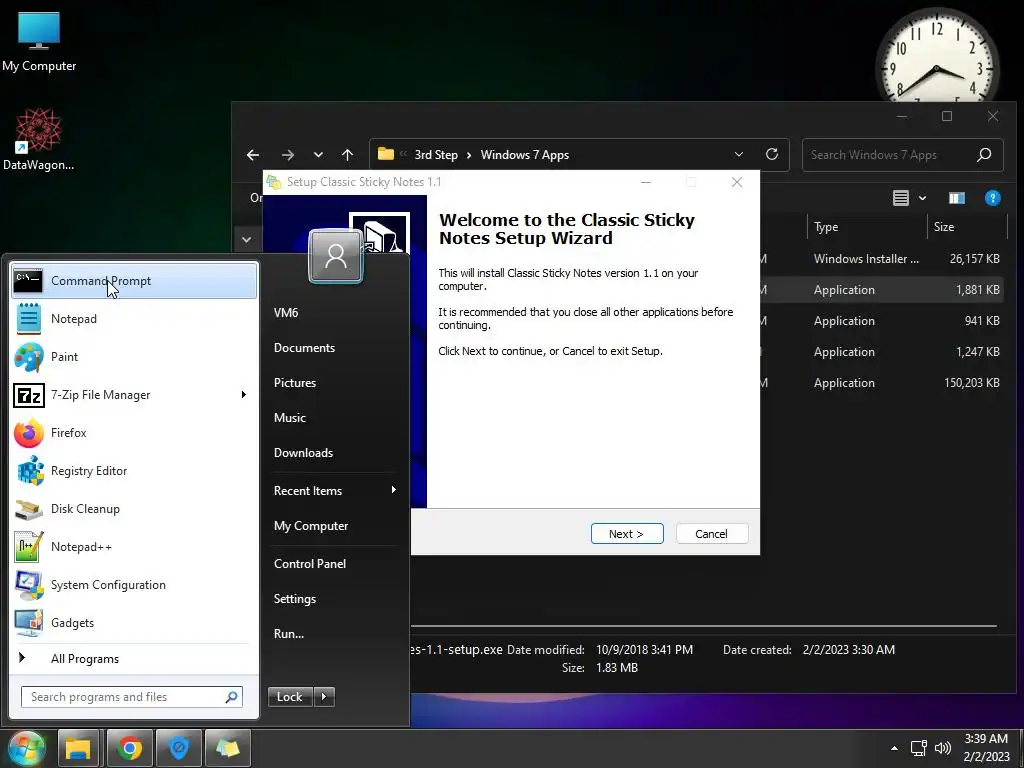1024x768 pixels.
Task: Click the volume tray icon
Action: coord(943,748)
